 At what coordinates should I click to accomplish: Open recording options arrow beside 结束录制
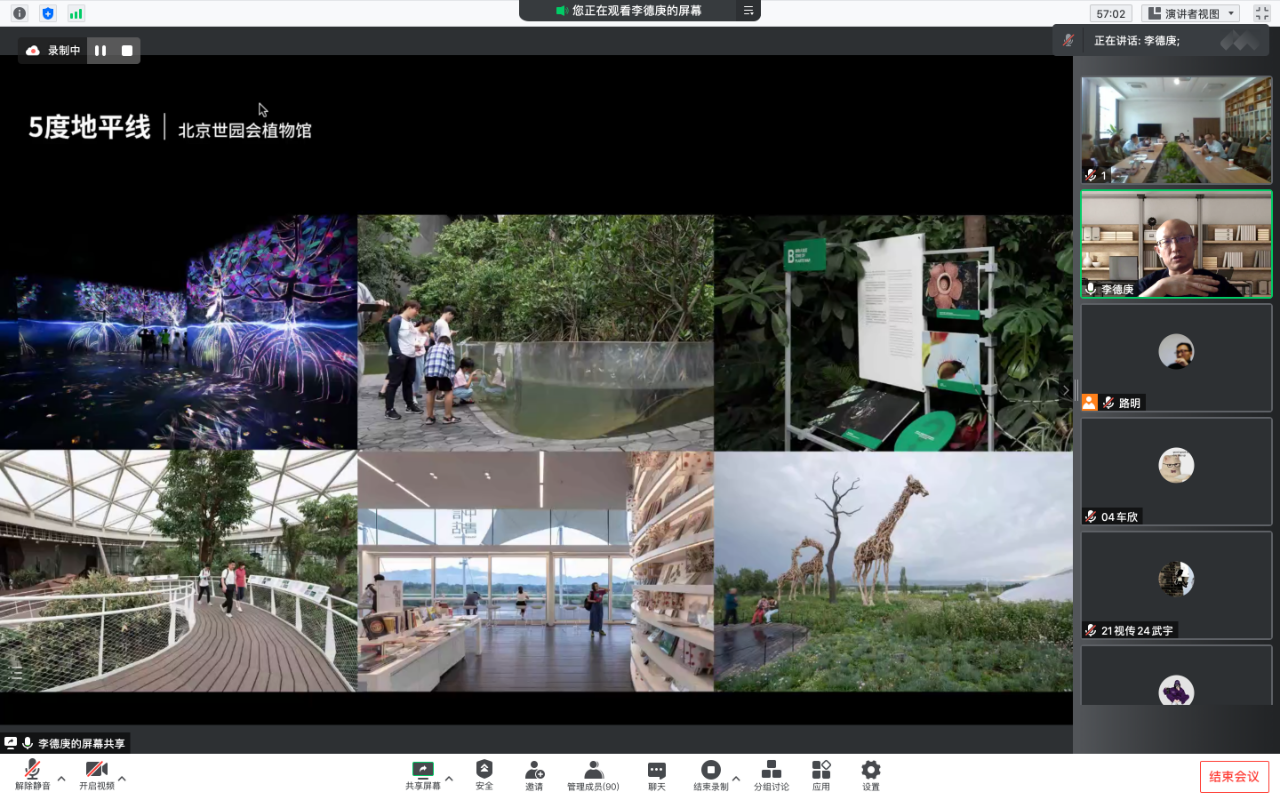736,778
